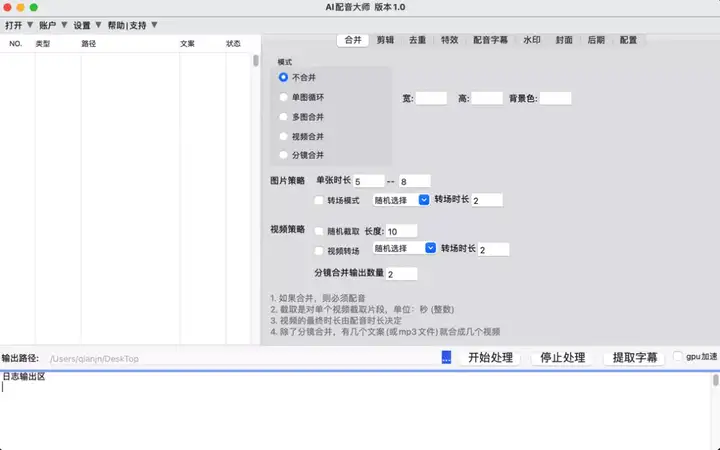Click the 分镜合并输出数量 field
The height and width of the screenshot is (450, 720).
(x=402, y=274)
